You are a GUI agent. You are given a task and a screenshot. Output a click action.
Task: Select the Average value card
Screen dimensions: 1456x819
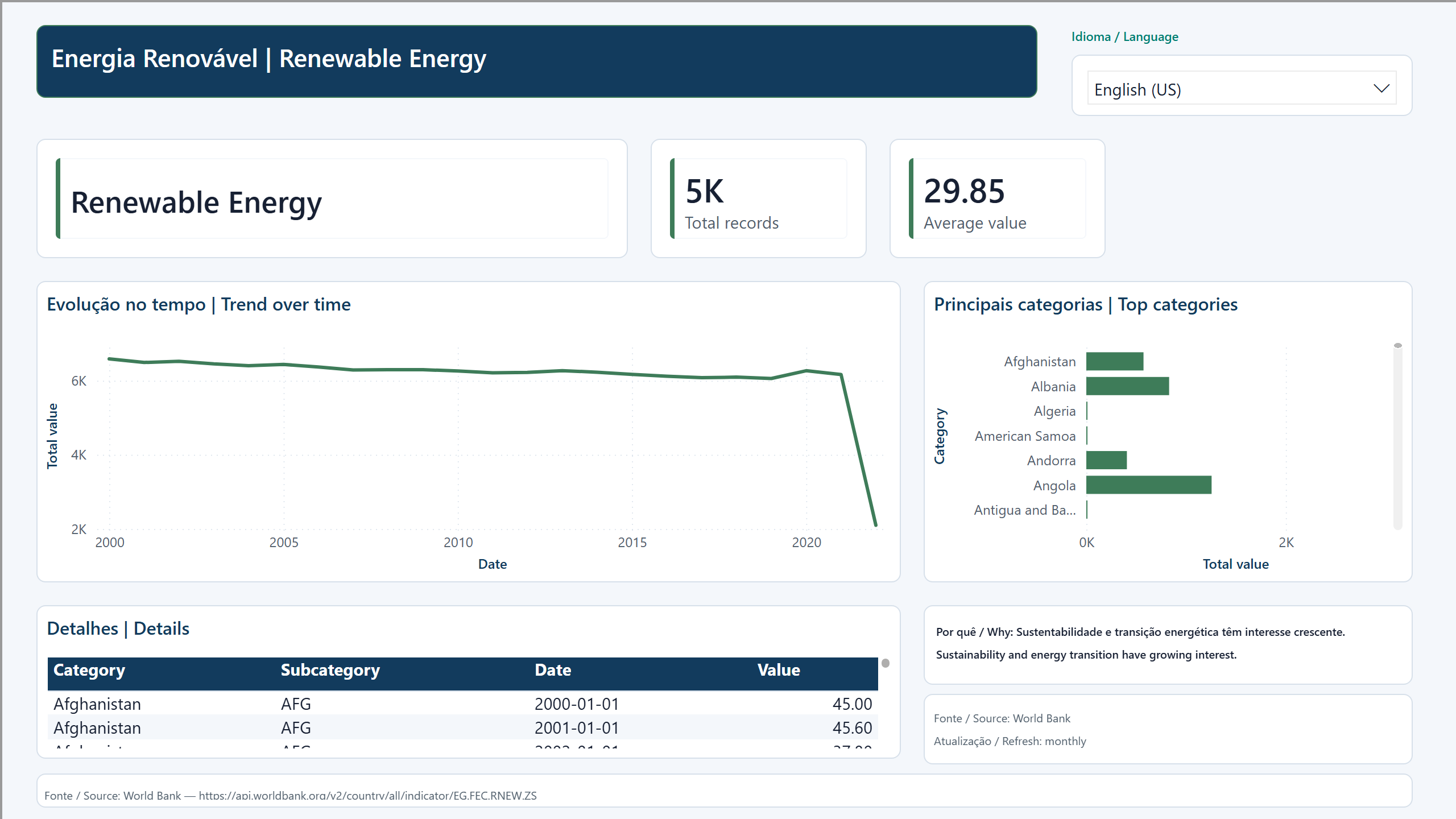click(x=998, y=198)
